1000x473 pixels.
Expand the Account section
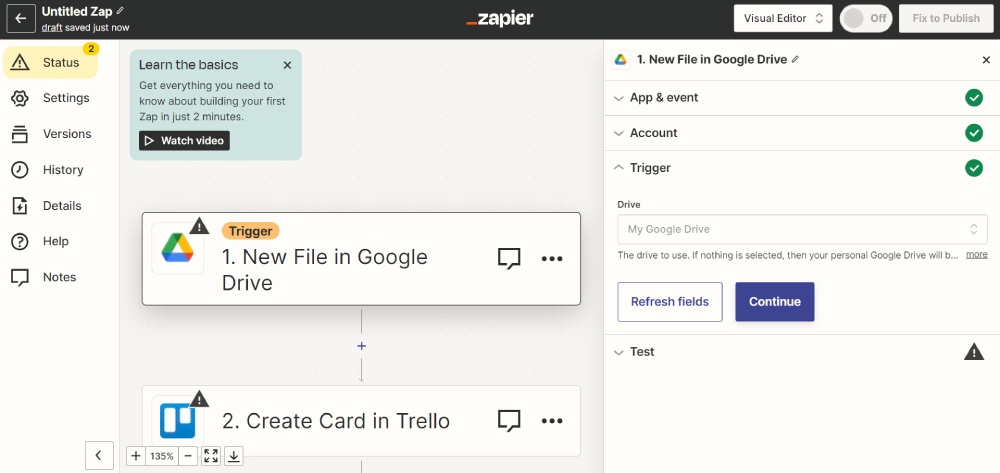802,133
